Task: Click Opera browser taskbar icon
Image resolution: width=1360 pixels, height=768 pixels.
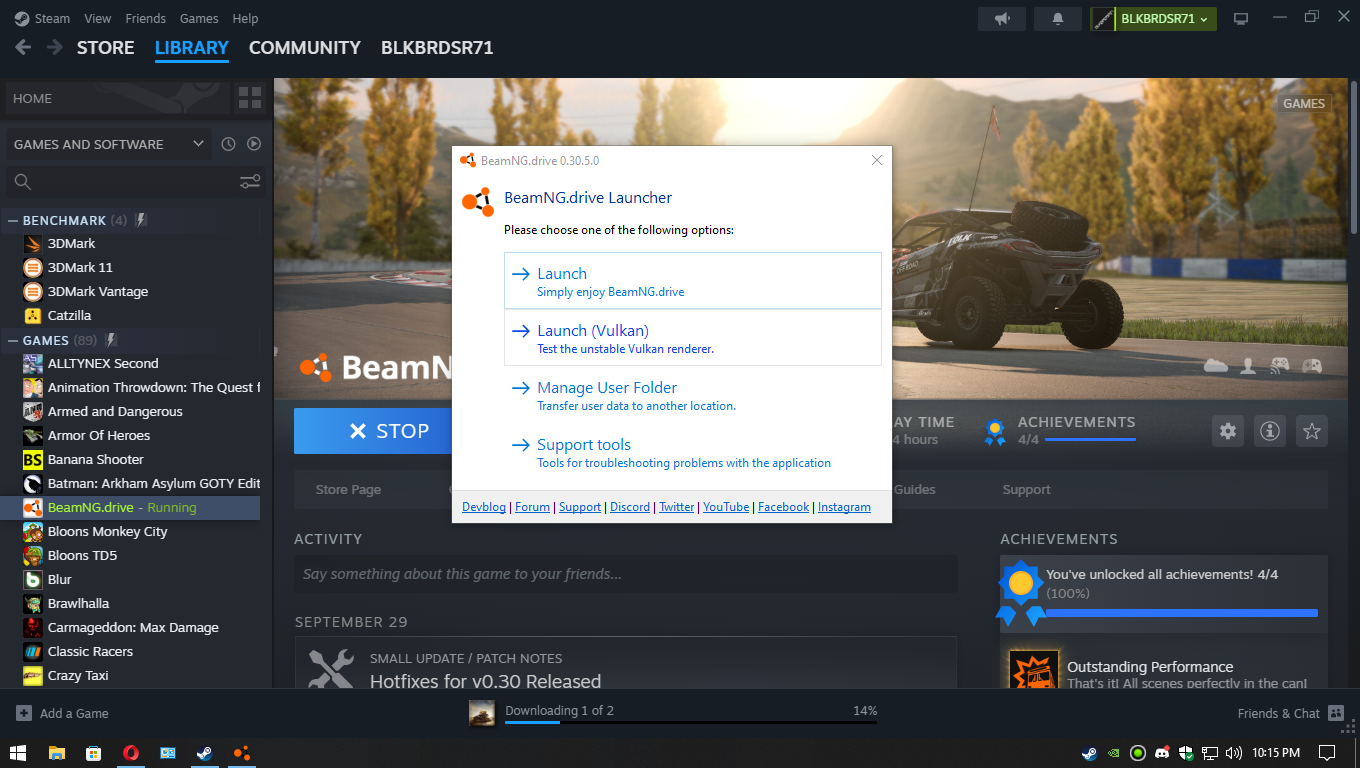Action: click(x=130, y=752)
